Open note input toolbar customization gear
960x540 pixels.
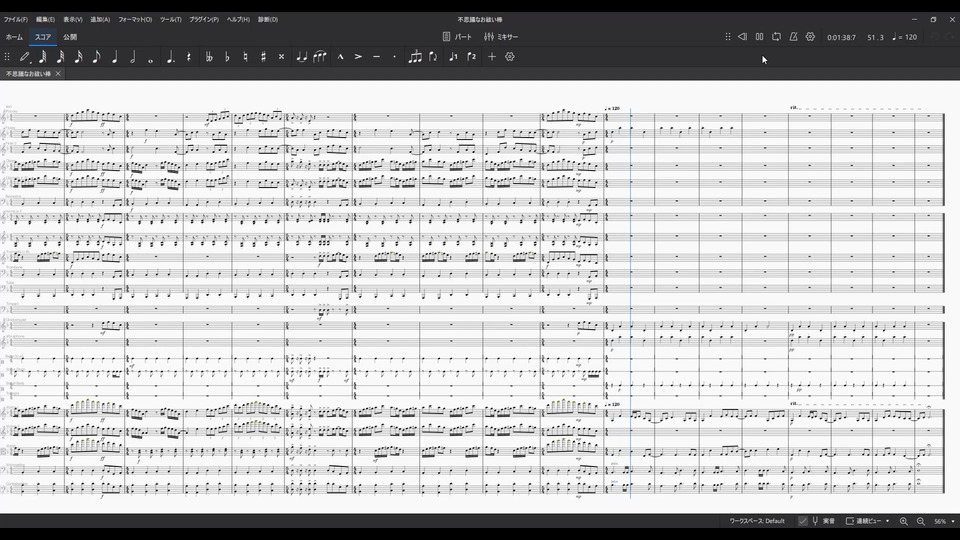click(509, 57)
